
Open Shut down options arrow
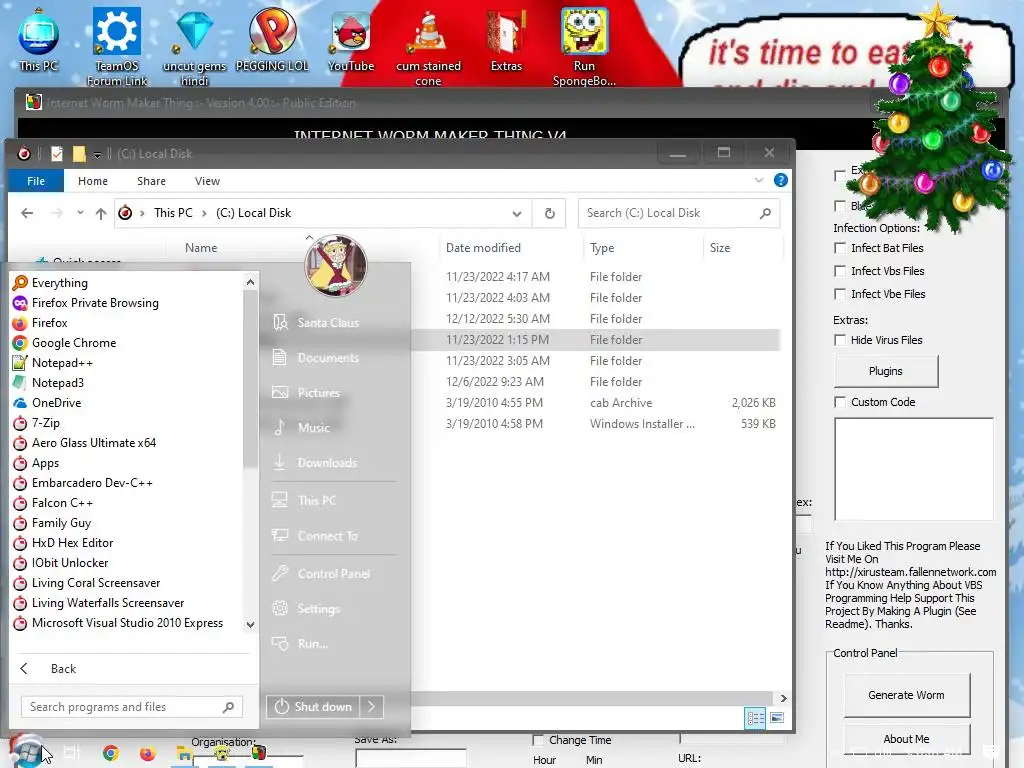(x=371, y=707)
